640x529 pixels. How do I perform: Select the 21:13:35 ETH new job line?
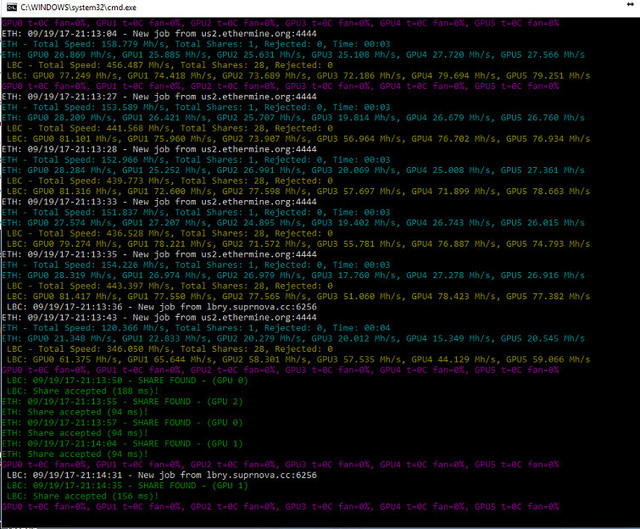(x=159, y=255)
